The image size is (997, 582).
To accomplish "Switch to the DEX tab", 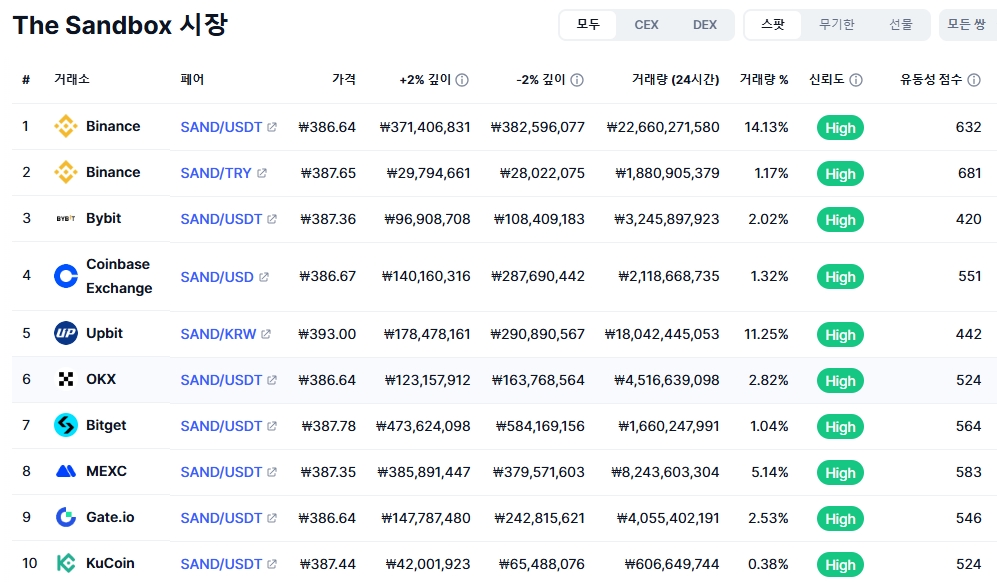I will [x=705, y=25].
